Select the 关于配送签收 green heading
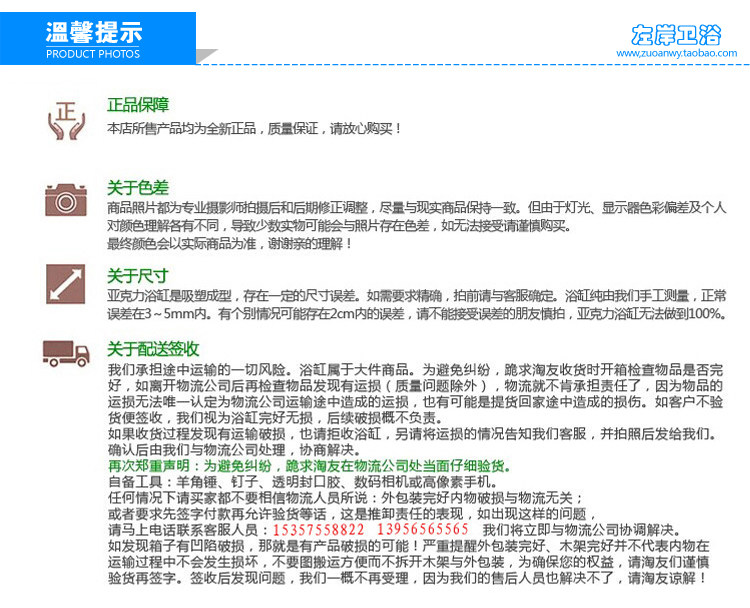This screenshot has width=750, height=608. tap(153, 349)
